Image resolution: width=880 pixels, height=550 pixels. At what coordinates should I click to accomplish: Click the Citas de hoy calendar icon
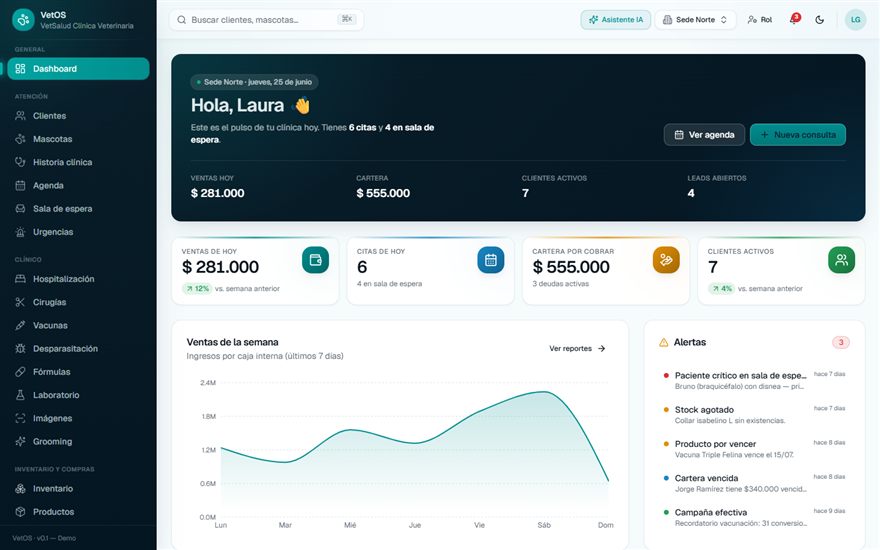point(491,260)
